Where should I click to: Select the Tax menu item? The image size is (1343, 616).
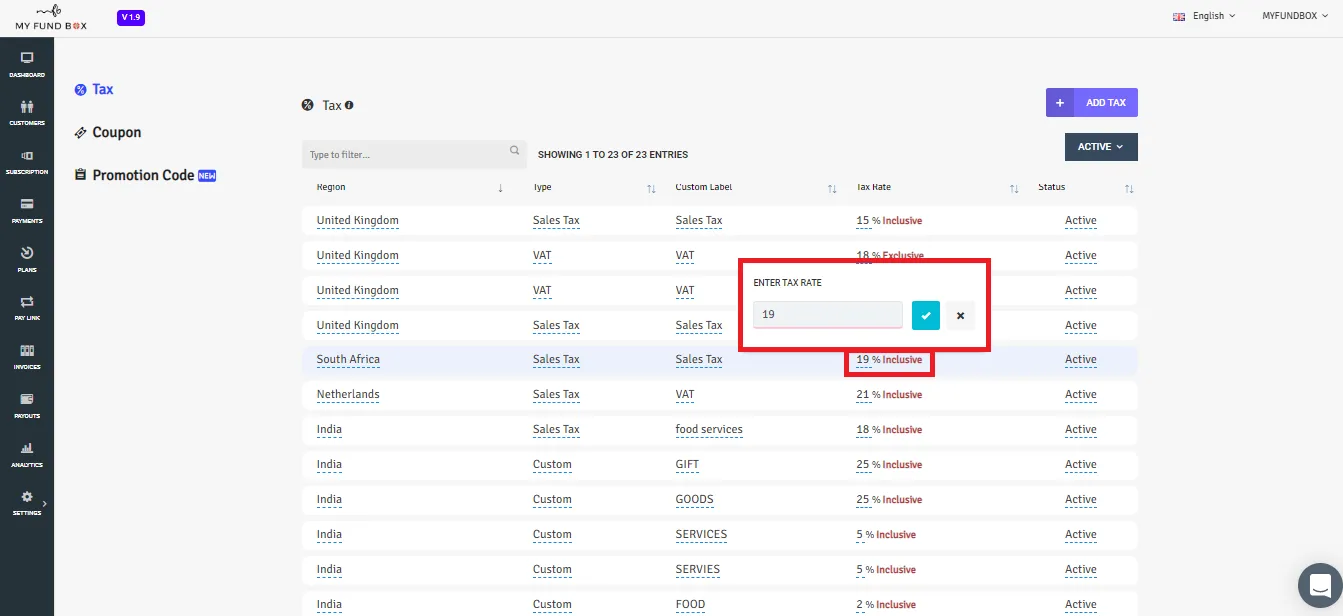coord(94,89)
